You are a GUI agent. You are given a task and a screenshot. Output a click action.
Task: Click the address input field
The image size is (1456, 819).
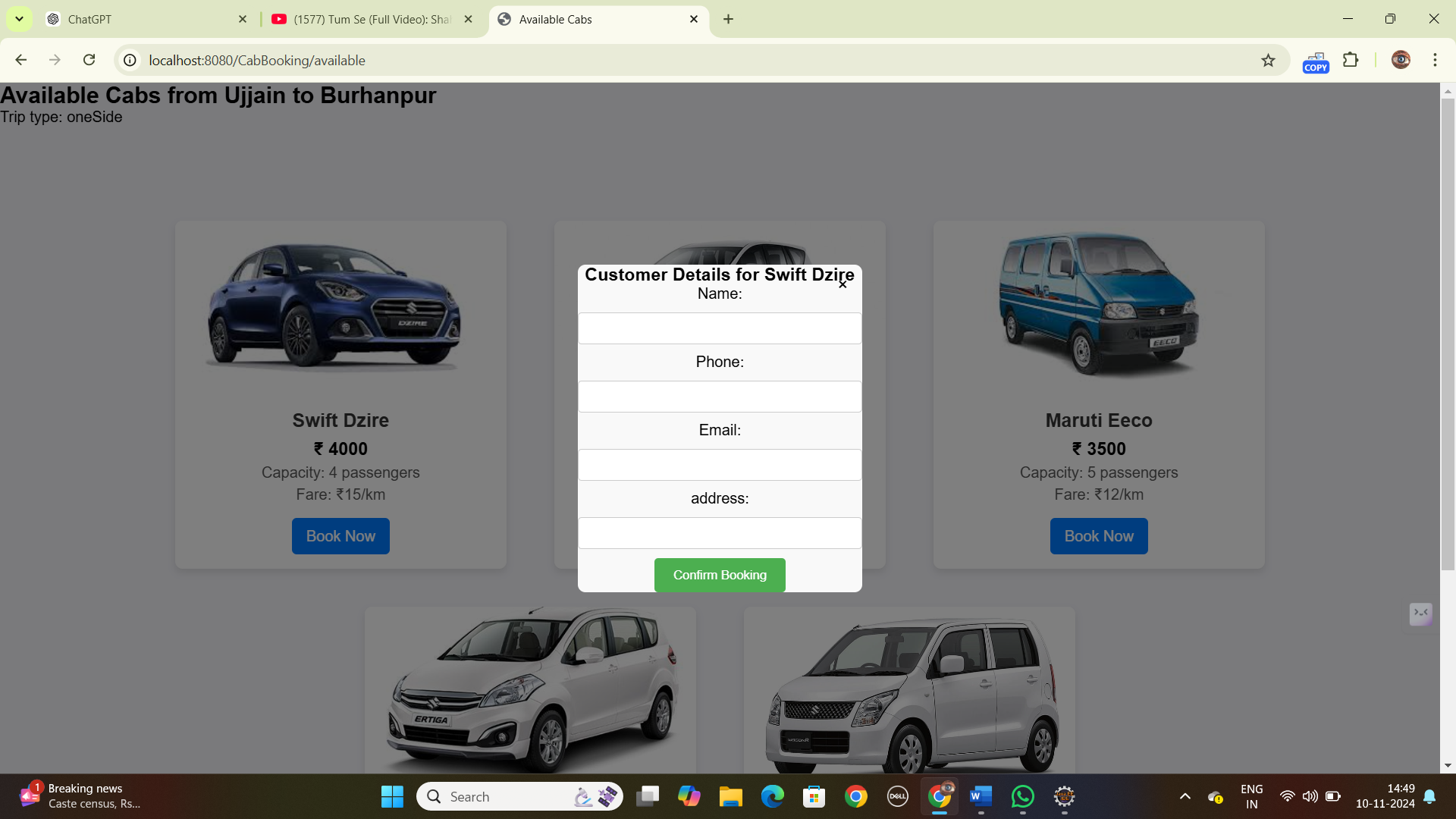coord(720,533)
